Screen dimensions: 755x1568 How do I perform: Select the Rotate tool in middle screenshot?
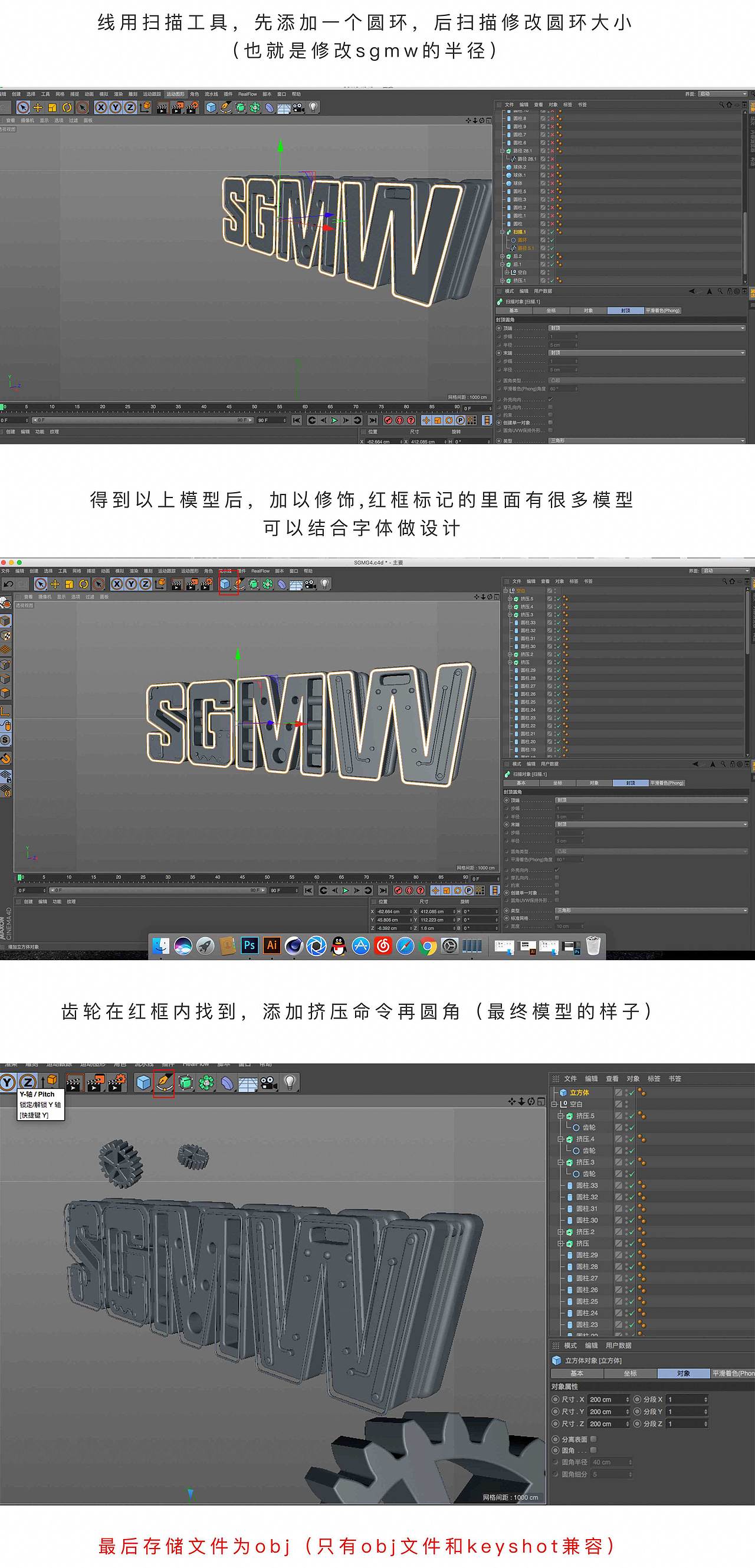83,584
